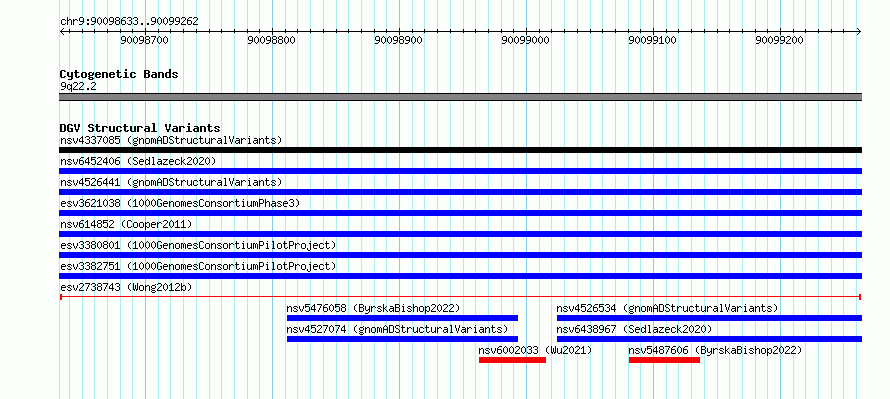The height and width of the screenshot is (399, 890).
Task: Click the red bar under nsv5487606
Action: [664, 360]
